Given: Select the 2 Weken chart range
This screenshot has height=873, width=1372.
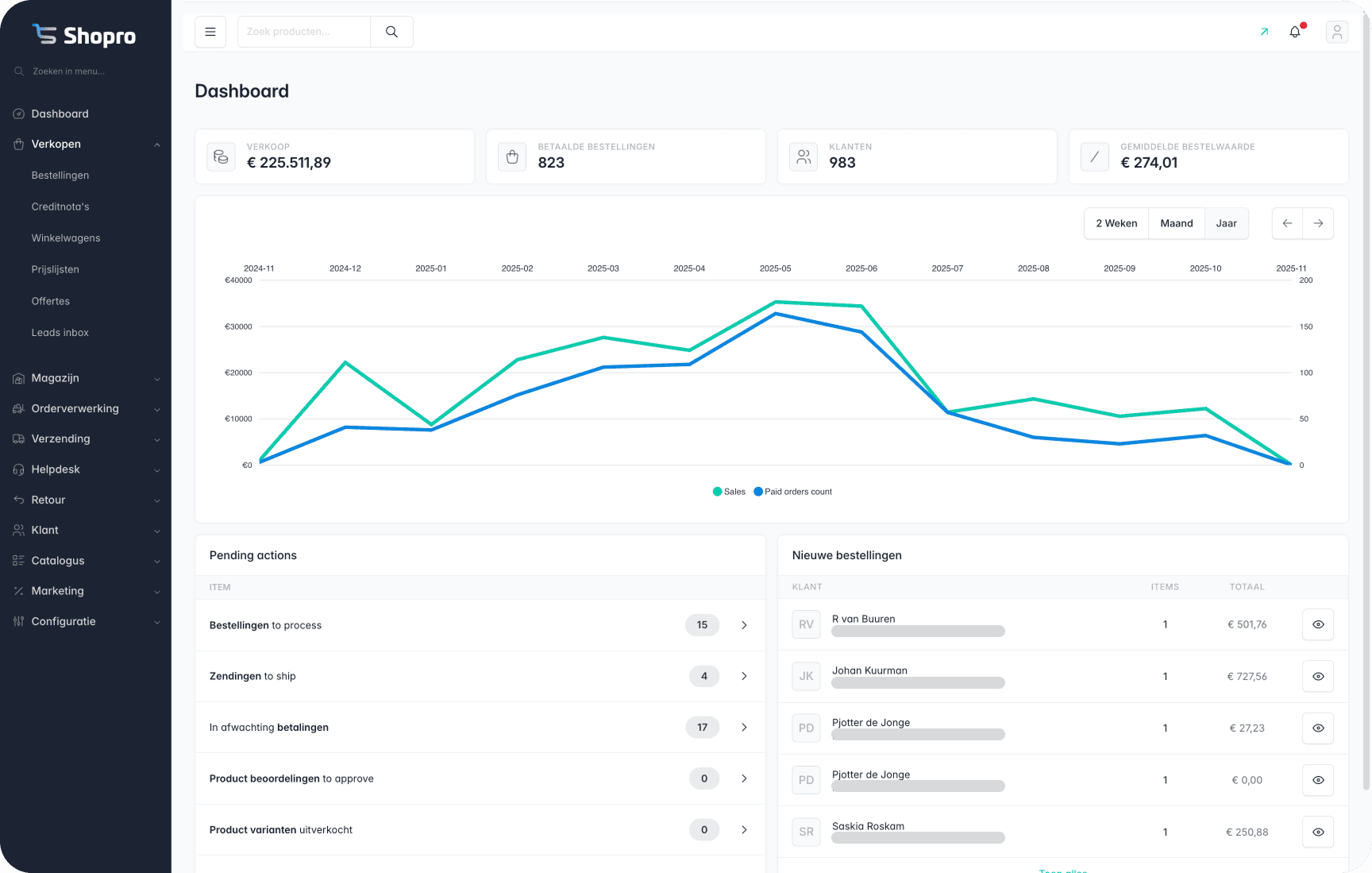Looking at the screenshot, I should click(1116, 223).
